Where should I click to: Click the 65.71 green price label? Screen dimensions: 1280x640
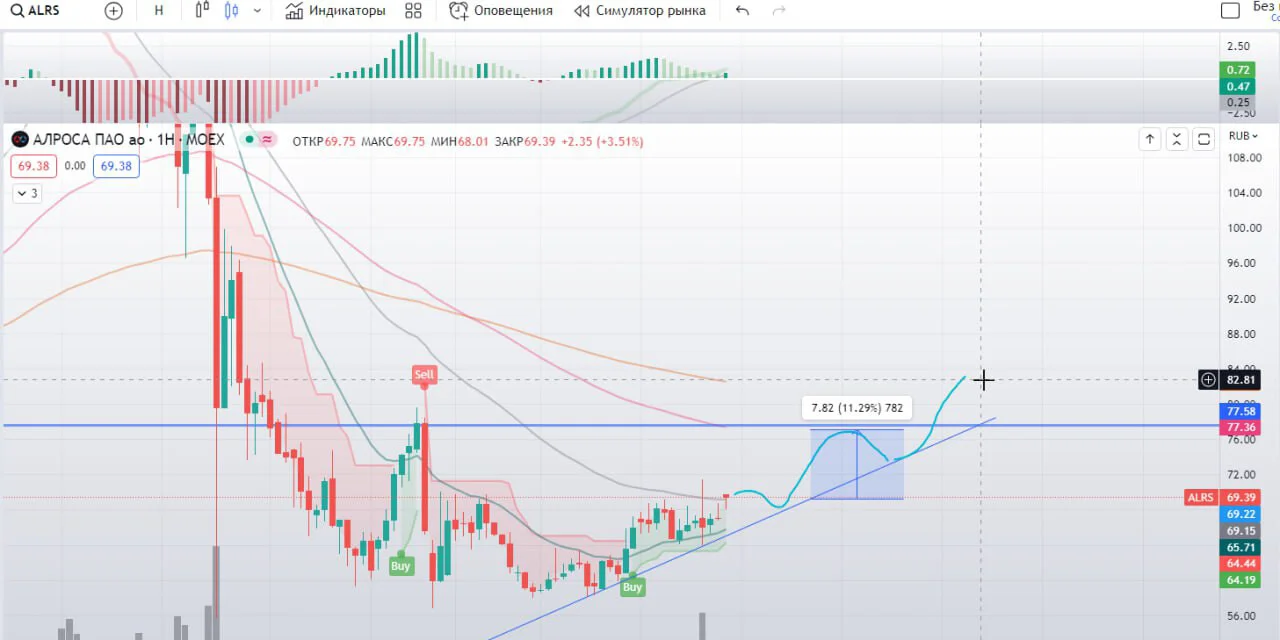pyautogui.click(x=1240, y=547)
